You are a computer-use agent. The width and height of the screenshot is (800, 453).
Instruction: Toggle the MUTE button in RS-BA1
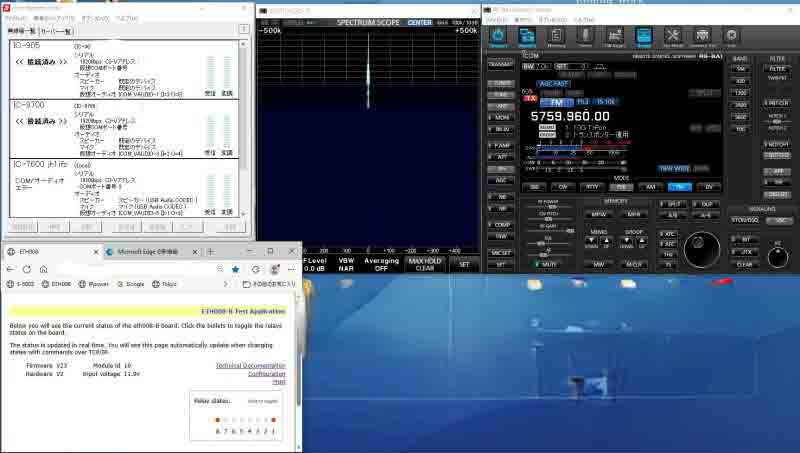coord(548,264)
